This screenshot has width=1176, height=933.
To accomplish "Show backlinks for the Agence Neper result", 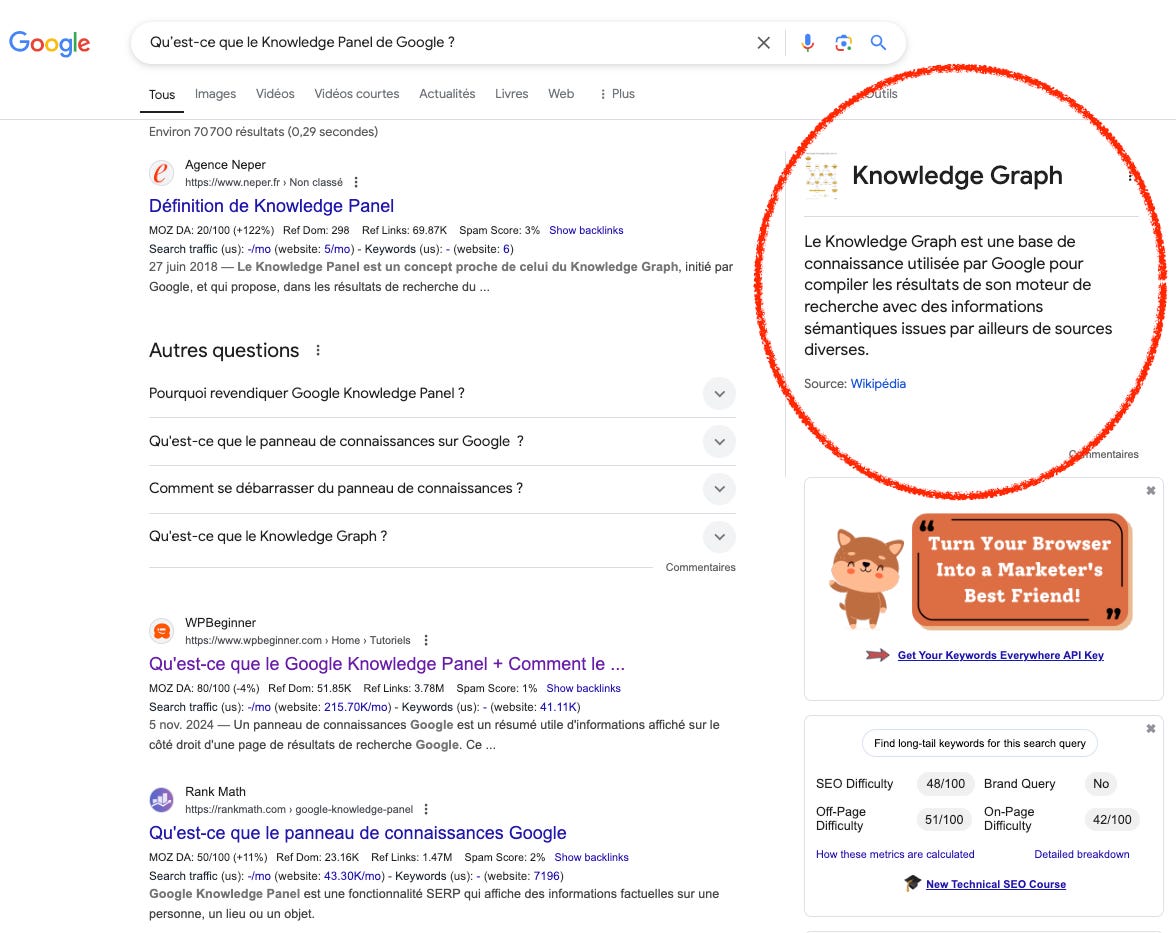I will coord(586,230).
